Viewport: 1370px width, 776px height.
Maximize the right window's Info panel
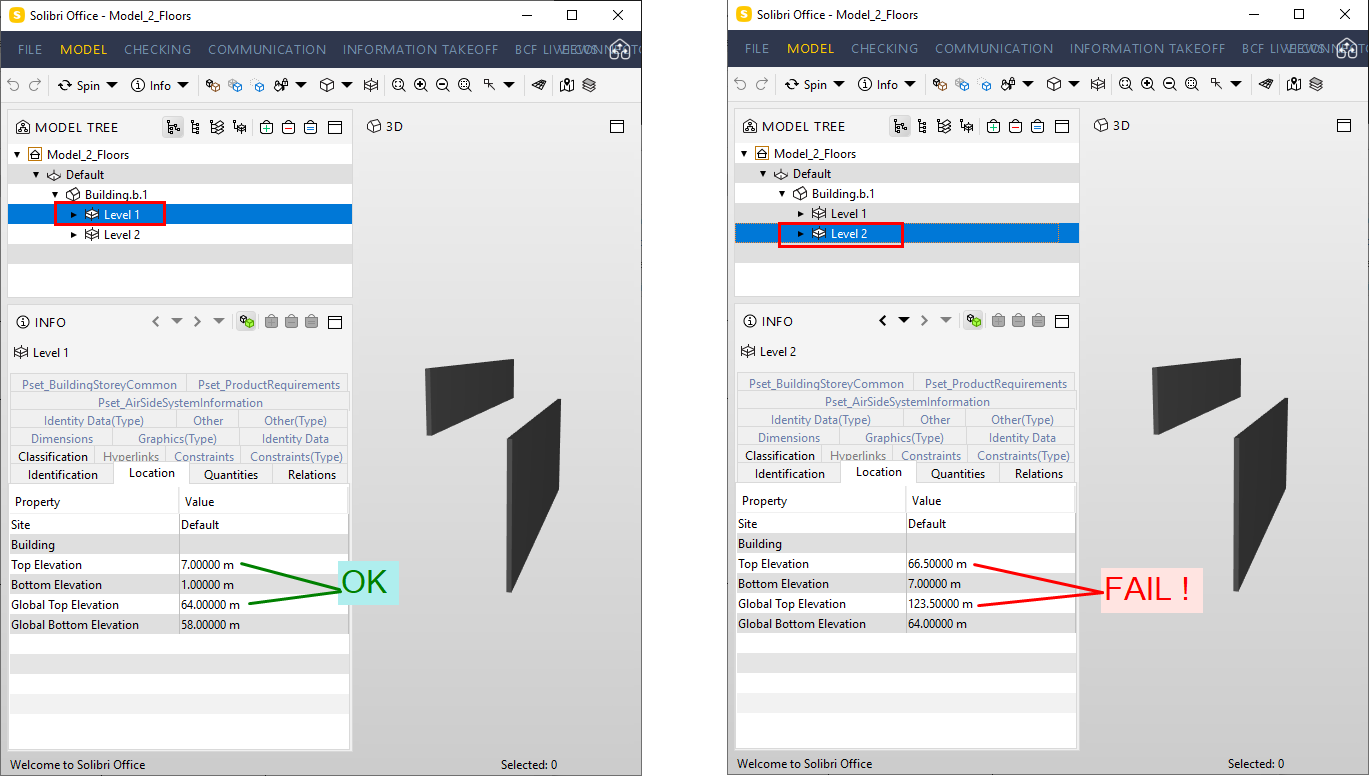click(1062, 321)
